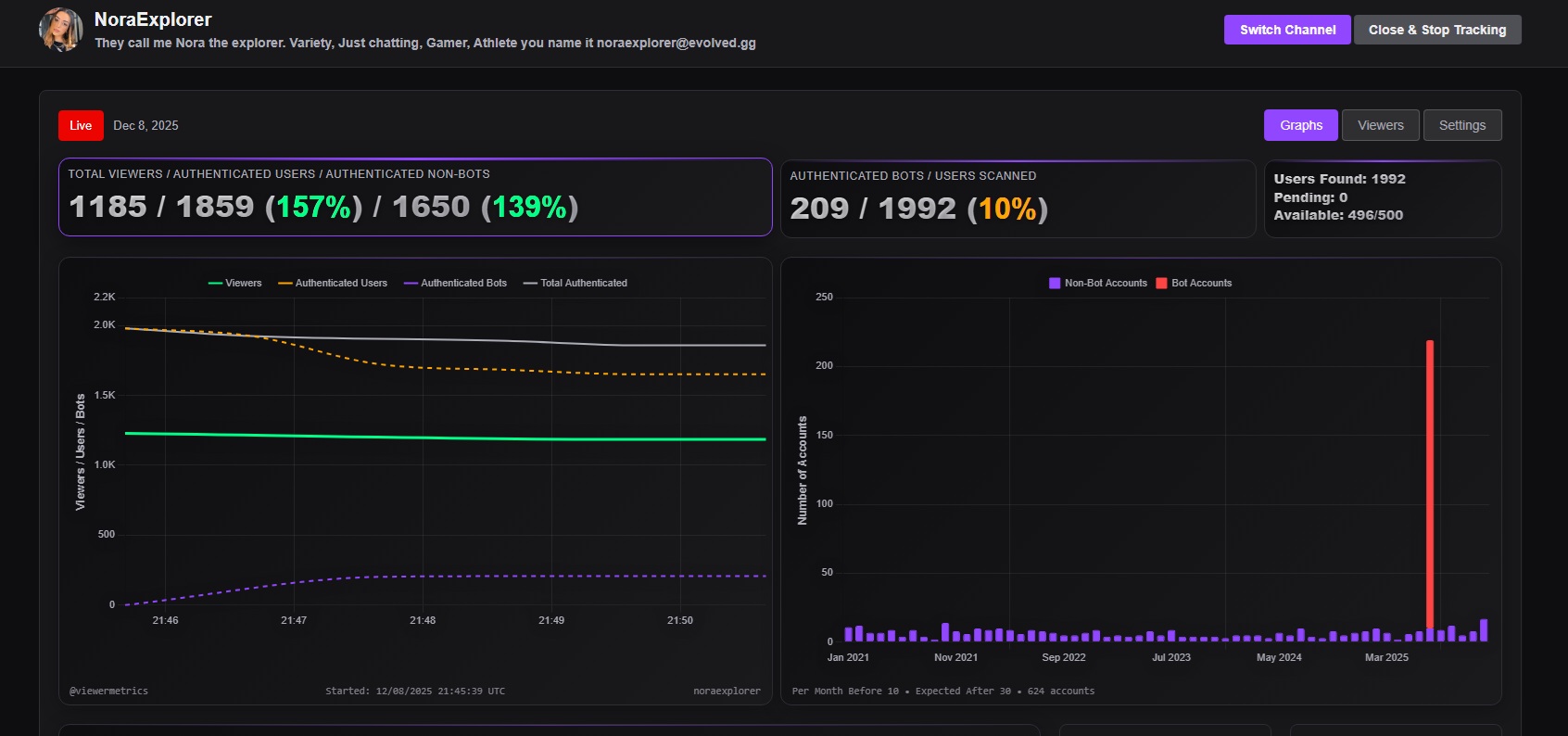Click the 2.2K y-axis label

105,297
